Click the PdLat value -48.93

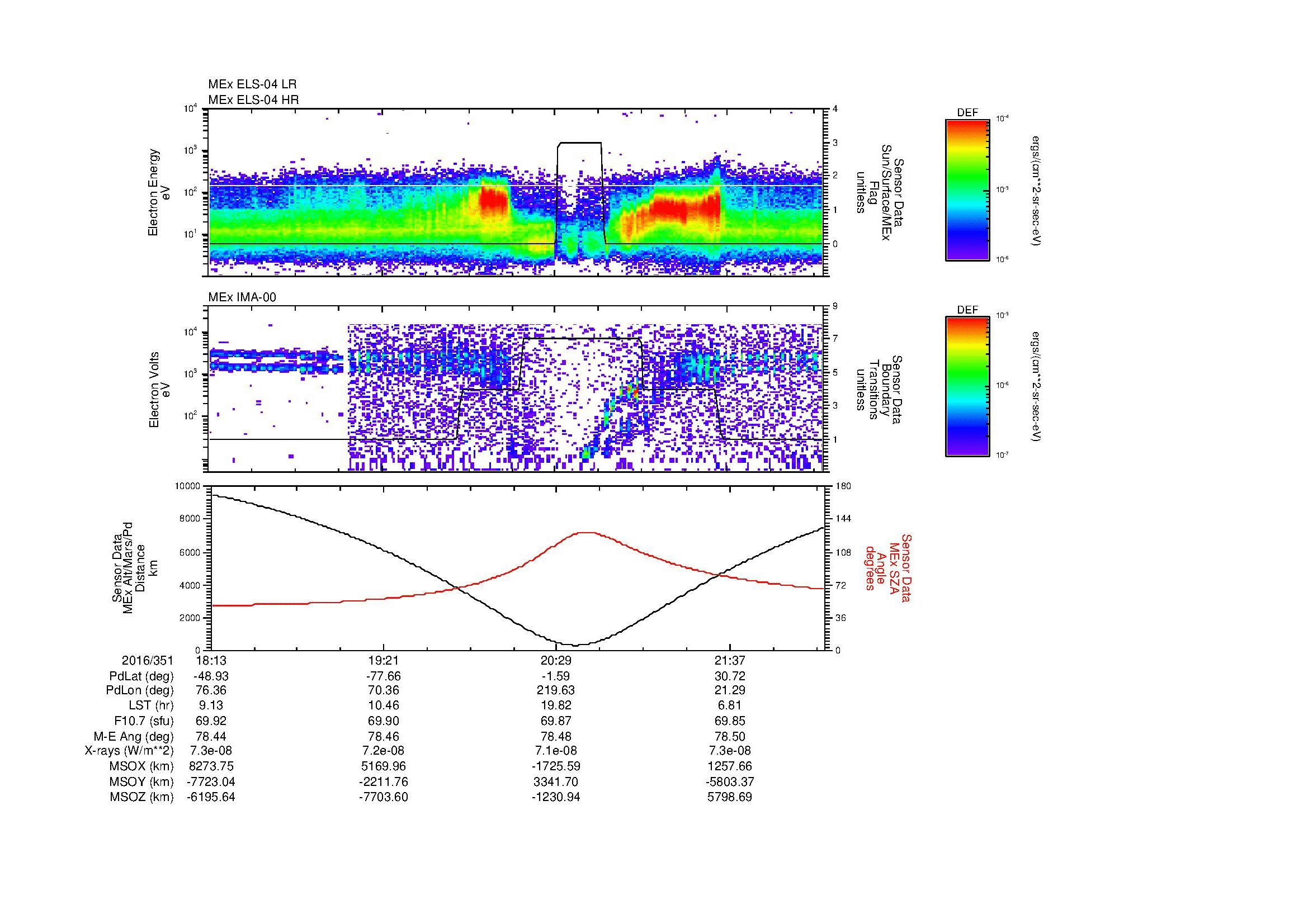[211, 676]
